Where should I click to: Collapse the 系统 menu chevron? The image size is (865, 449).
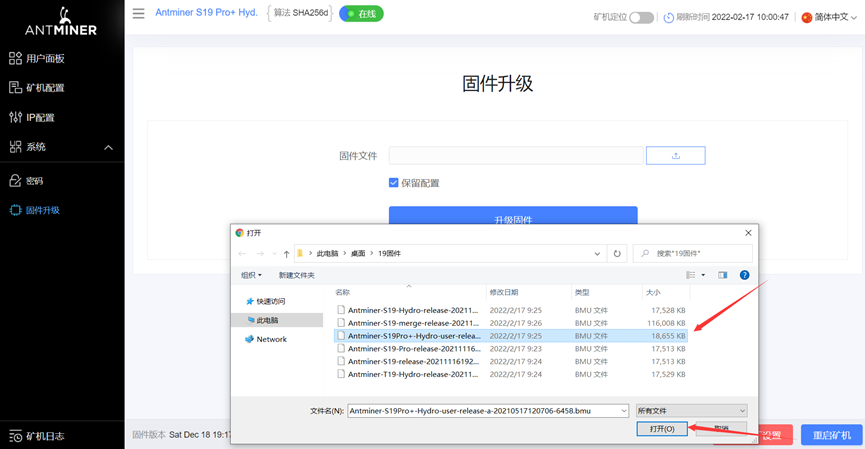[109, 147]
